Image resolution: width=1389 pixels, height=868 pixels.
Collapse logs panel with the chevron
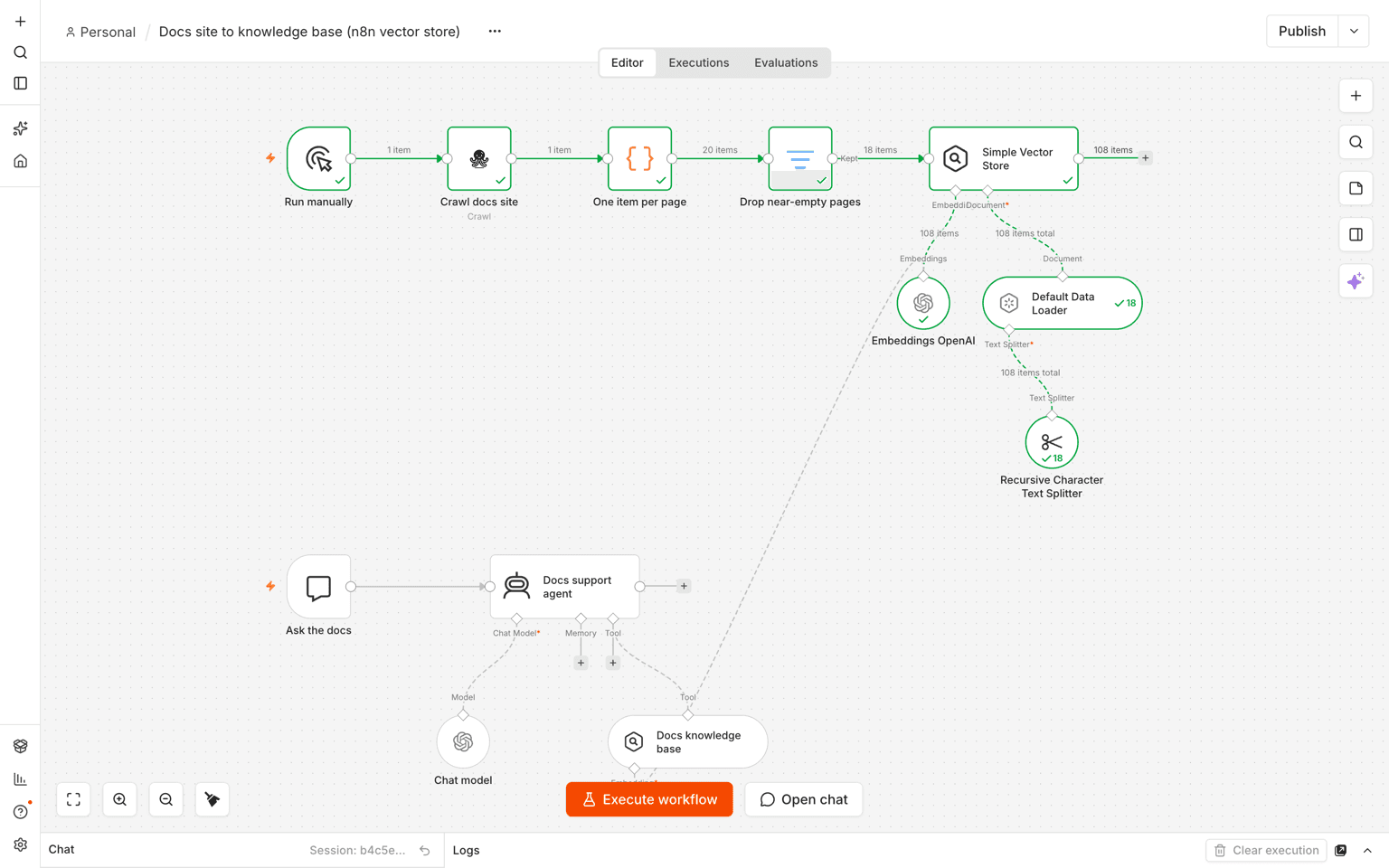coord(1367,850)
